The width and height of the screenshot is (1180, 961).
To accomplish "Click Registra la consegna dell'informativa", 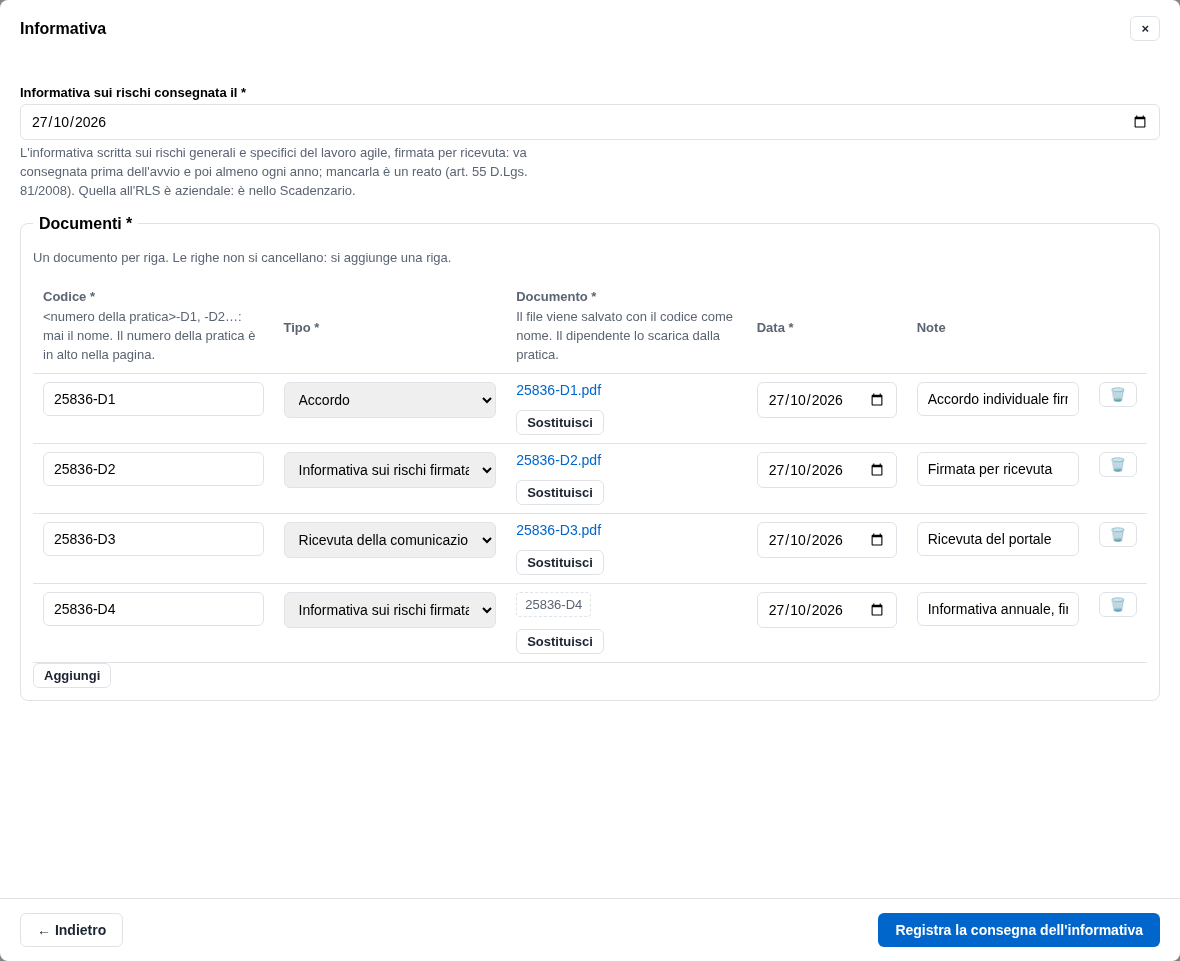I will (1018, 929).
